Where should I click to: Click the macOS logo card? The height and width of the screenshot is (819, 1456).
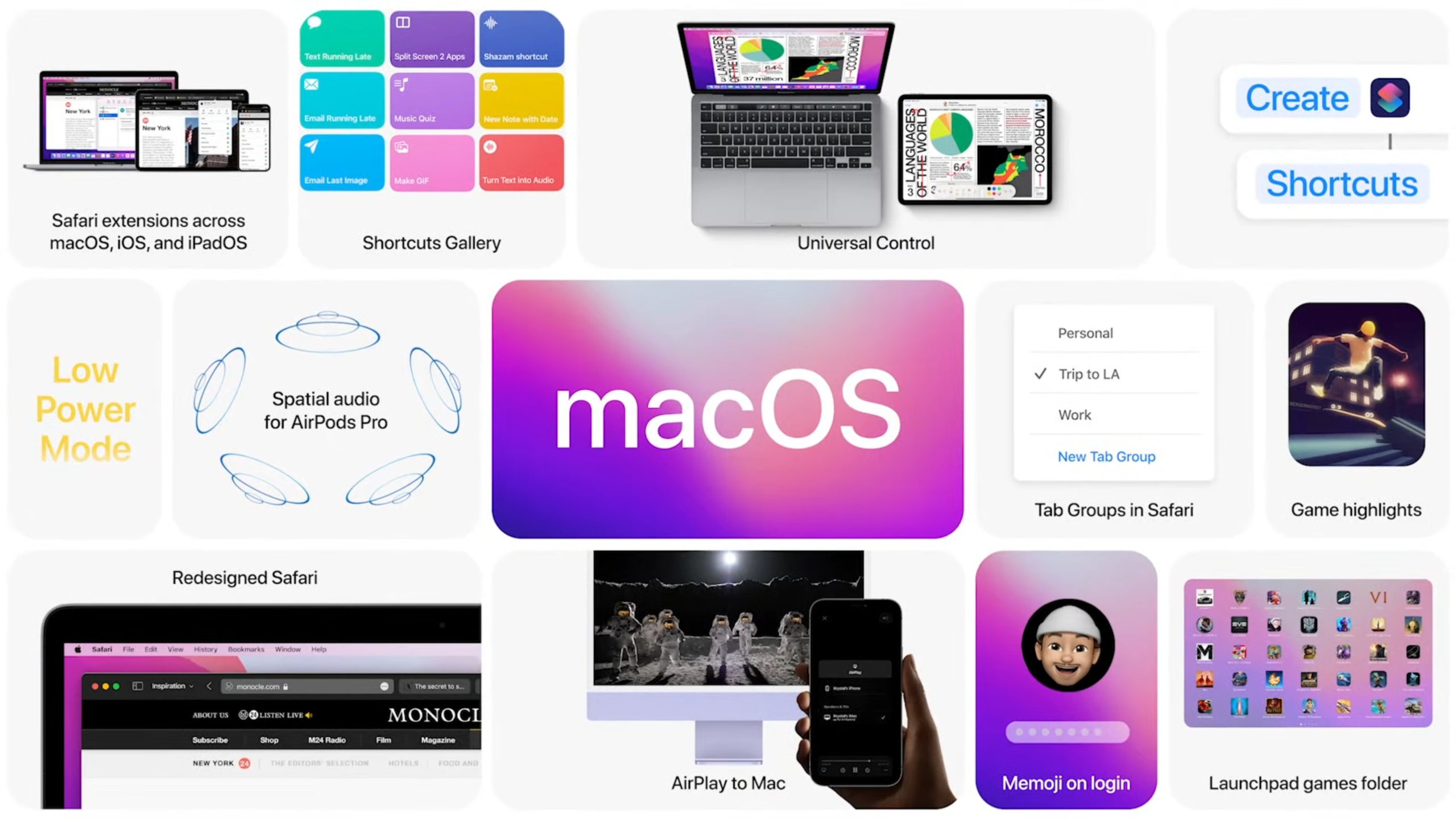[727, 409]
